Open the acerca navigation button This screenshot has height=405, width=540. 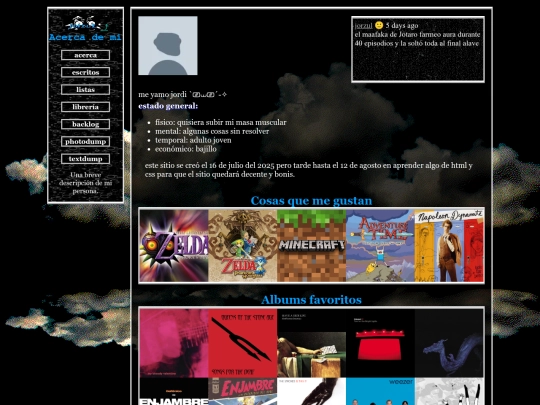click(x=85, y=55)
